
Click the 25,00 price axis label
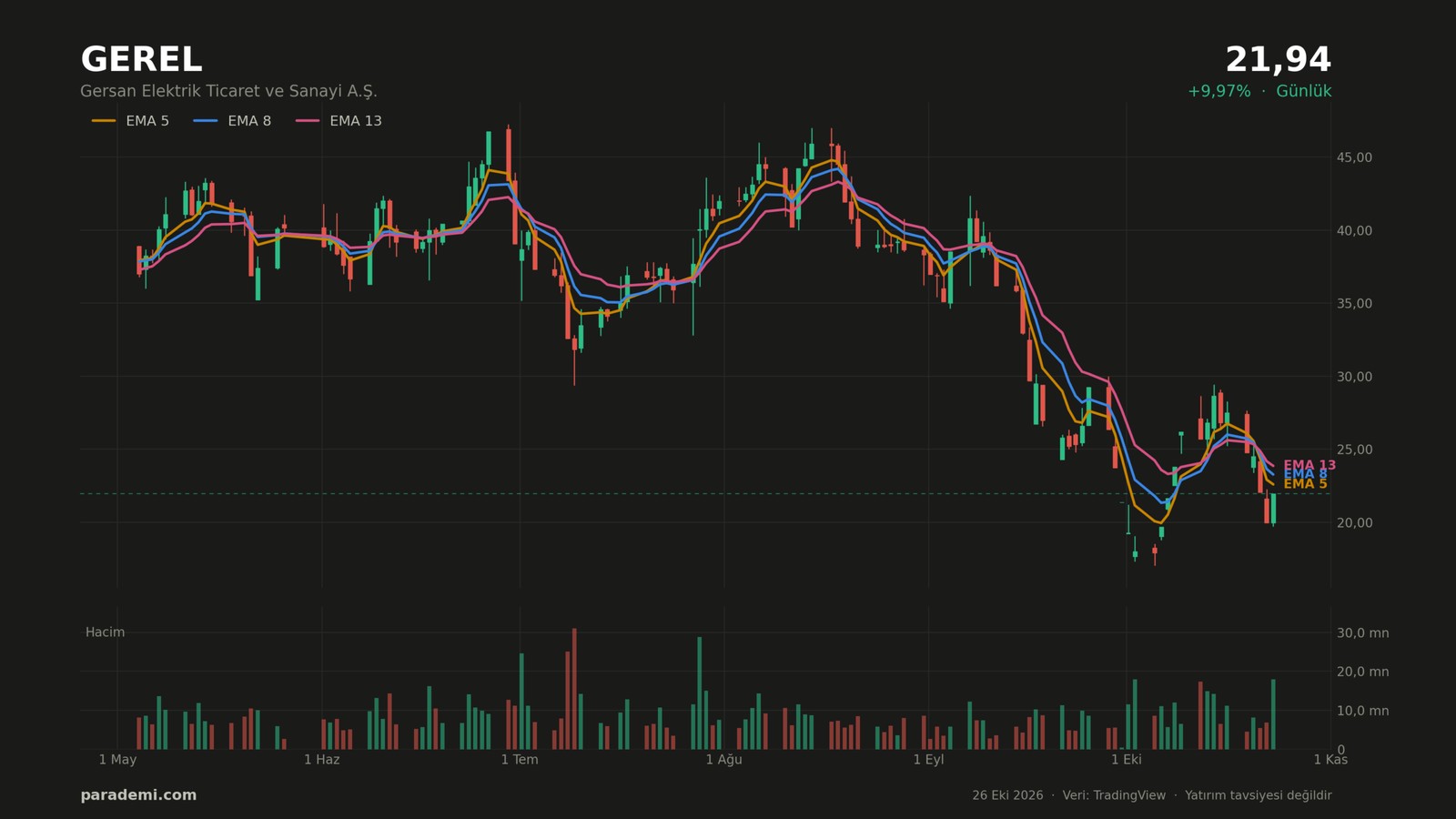(1354, 450)
